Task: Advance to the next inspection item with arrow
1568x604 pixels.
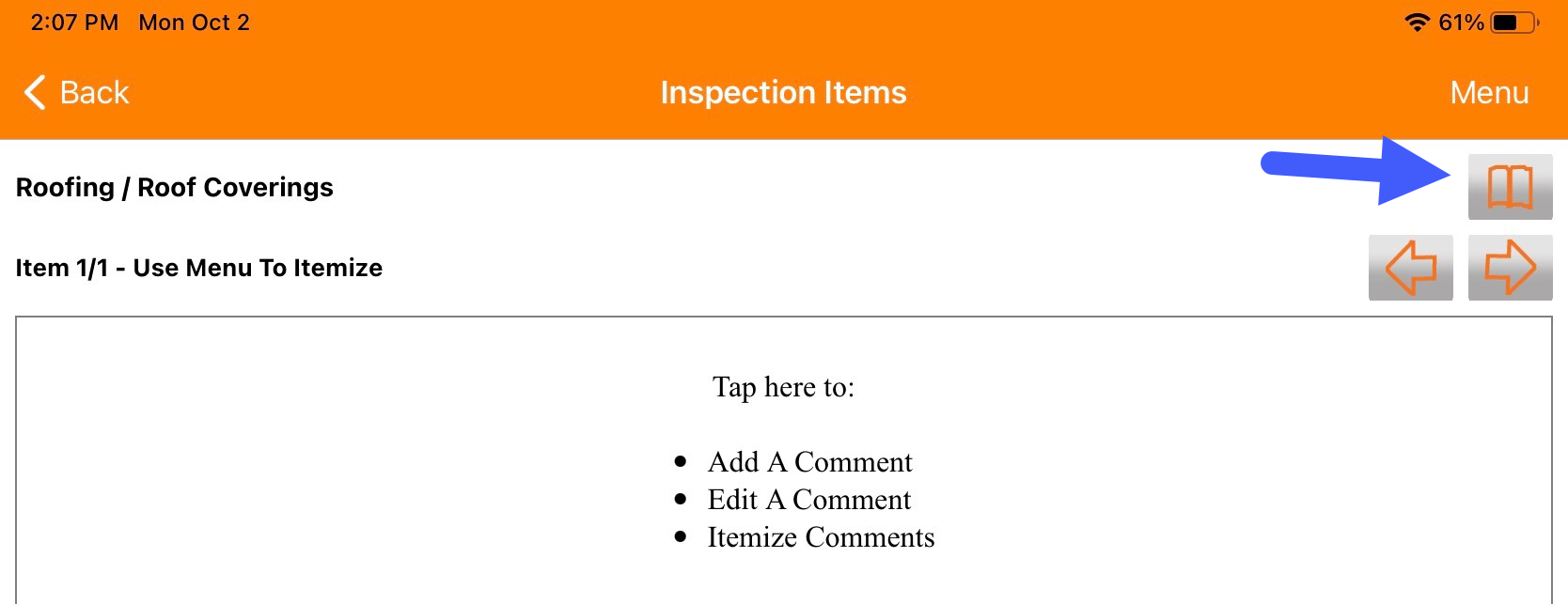Action: 1510,268
